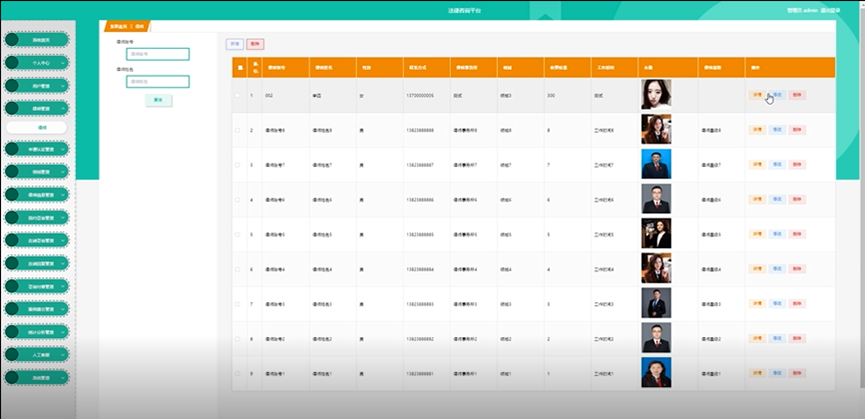Expand the 系统管理 sidebar chevron
The width and height of the screenshot is (865, 419).
point(63,378)
